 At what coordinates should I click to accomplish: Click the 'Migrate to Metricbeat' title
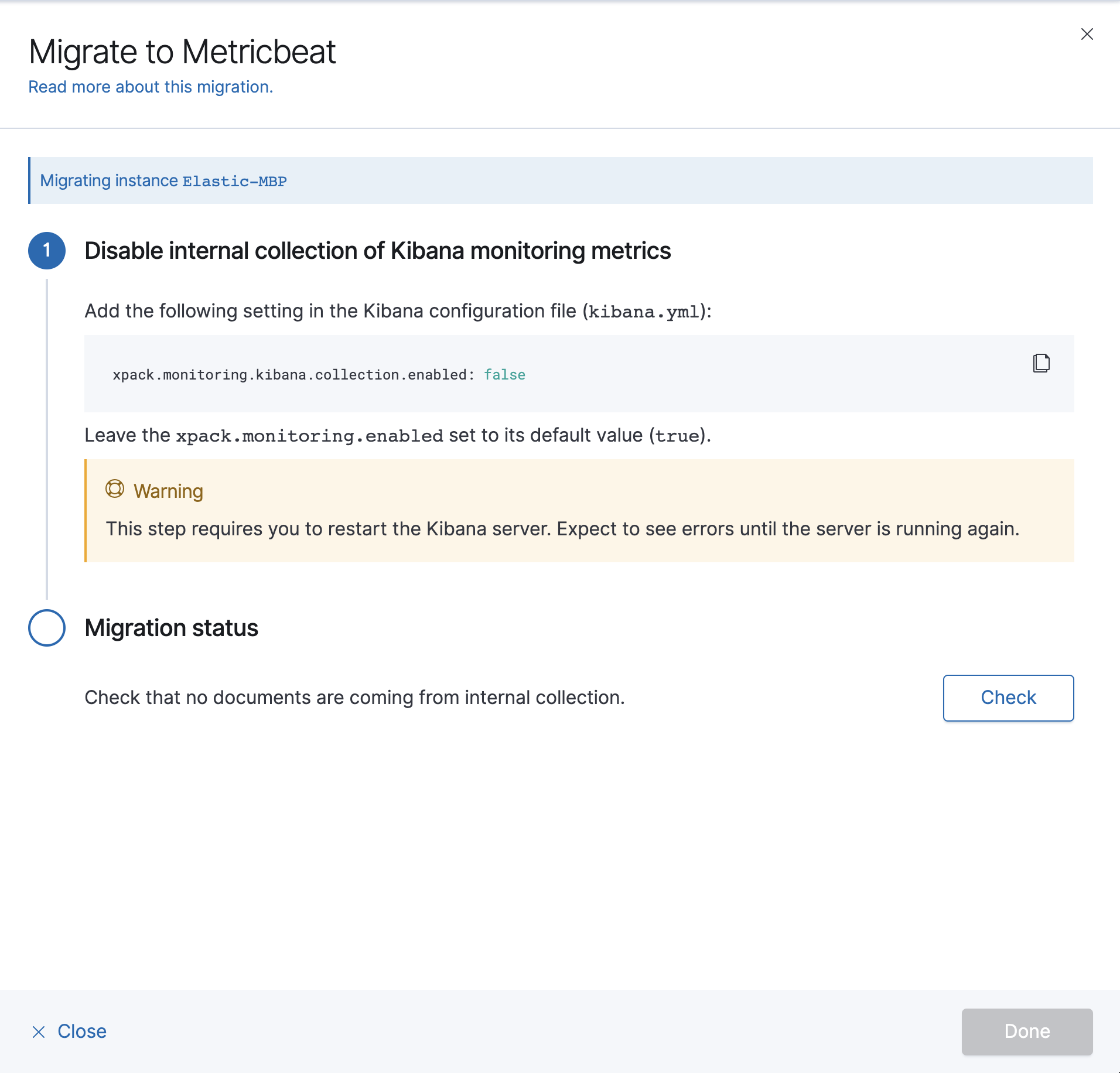(x=182, y=52)
